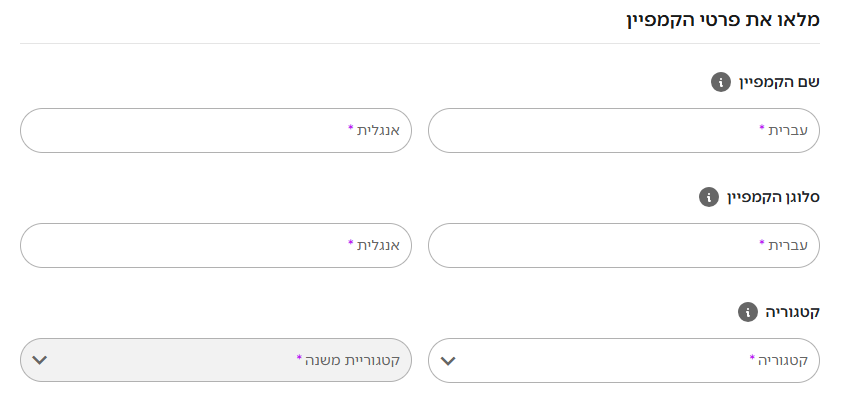Click the heading מלאו את פרטי הקמפיין
The width and height of the screenshot is (841, 396).
coord(723,20)
